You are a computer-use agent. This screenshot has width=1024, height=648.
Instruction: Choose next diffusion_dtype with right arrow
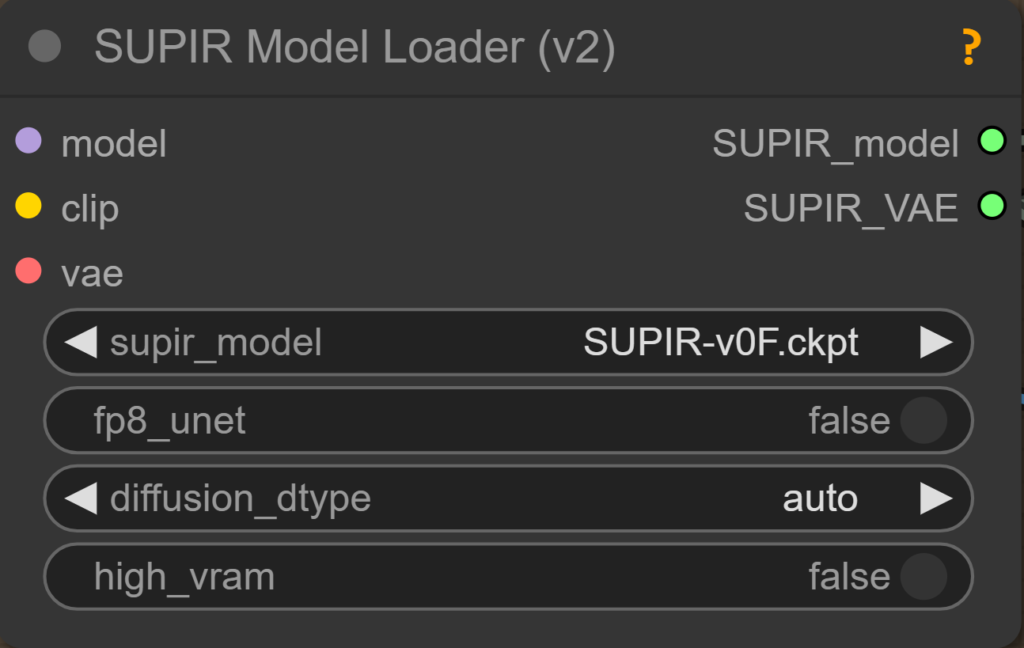[x=936, y=498]
